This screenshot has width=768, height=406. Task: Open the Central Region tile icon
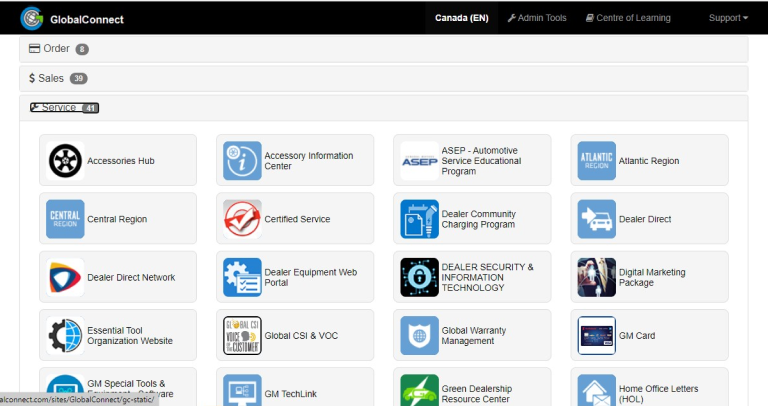65,219
